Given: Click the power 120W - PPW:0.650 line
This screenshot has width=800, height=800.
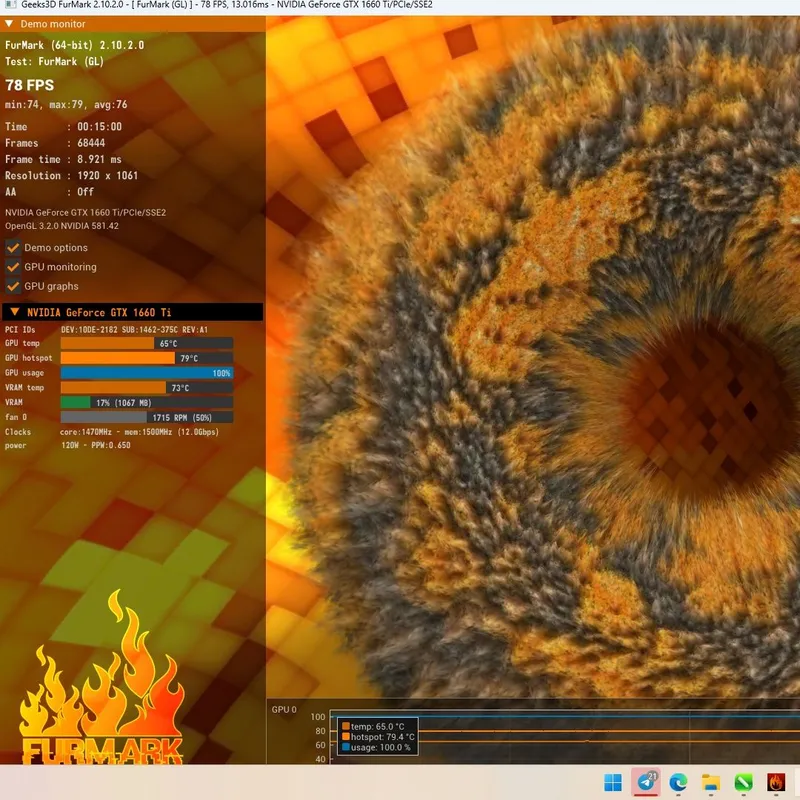Looking at the screenshot, I should coord(96,445).
